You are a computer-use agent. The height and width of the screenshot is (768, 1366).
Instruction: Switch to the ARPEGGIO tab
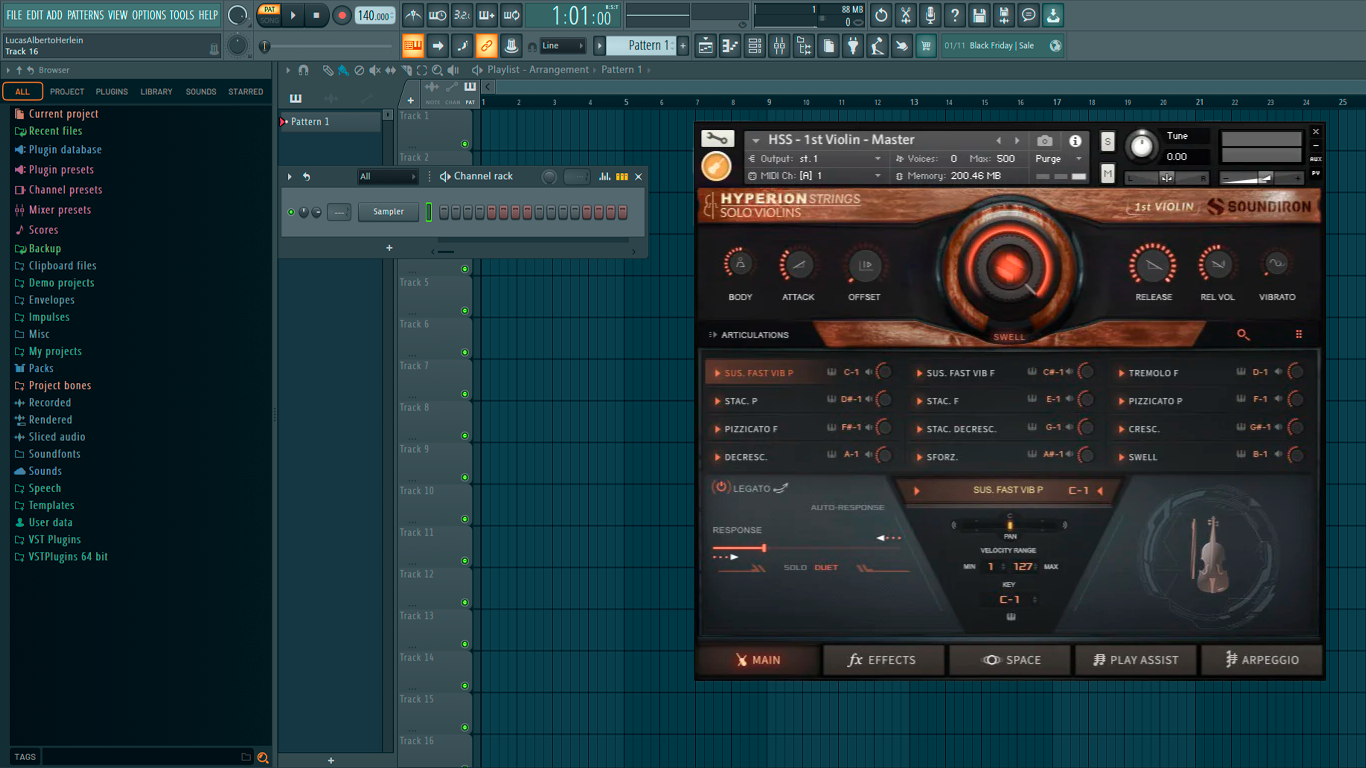(x=1262, y=660)
